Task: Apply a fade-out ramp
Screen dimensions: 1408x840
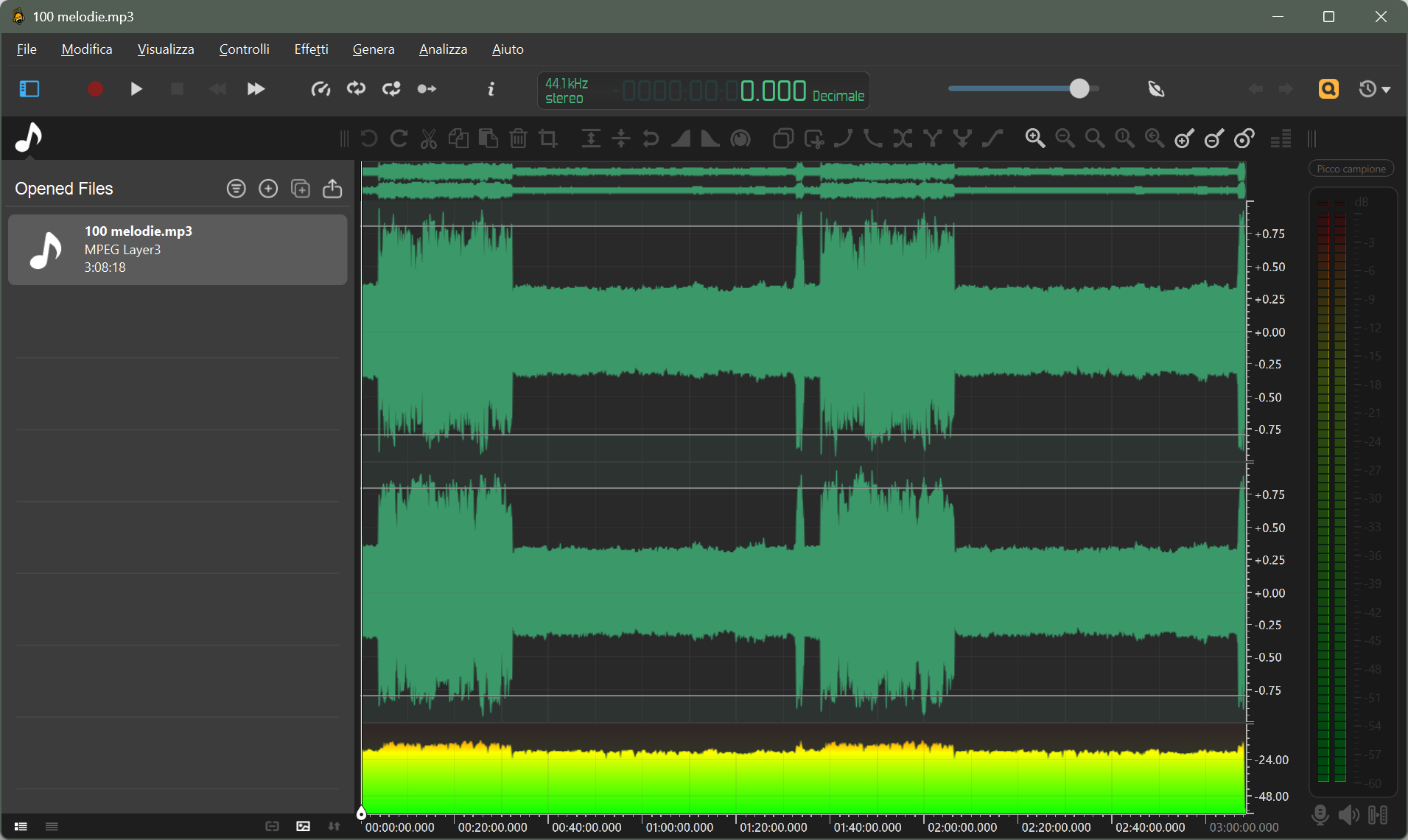Action: tap(710, 139)
